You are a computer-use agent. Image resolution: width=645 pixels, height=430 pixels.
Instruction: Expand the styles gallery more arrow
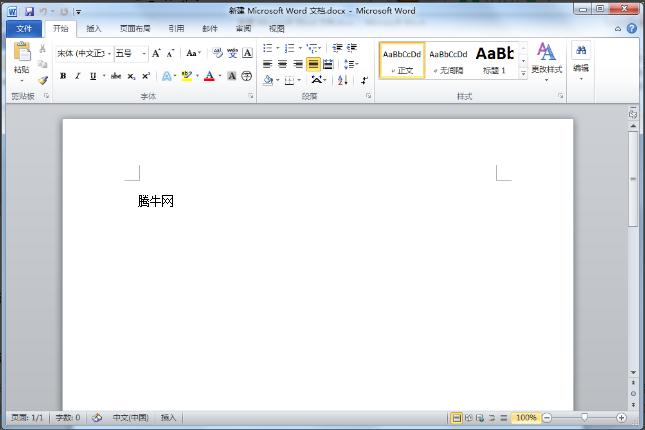(523, 74)
